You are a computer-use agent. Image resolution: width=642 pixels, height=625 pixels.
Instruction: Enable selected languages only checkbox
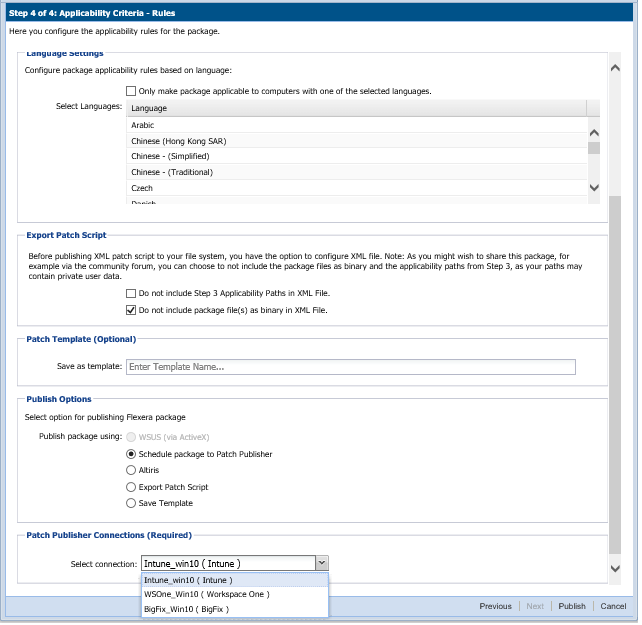point(131,91)
